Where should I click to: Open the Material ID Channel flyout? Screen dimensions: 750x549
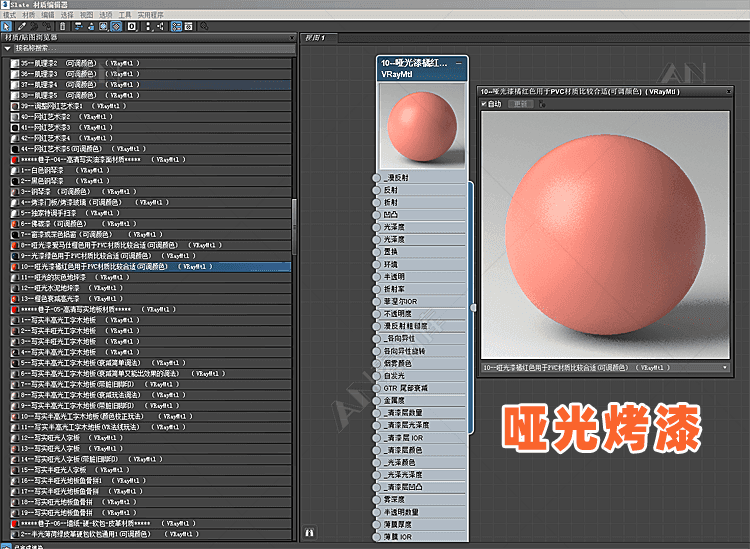132,26
